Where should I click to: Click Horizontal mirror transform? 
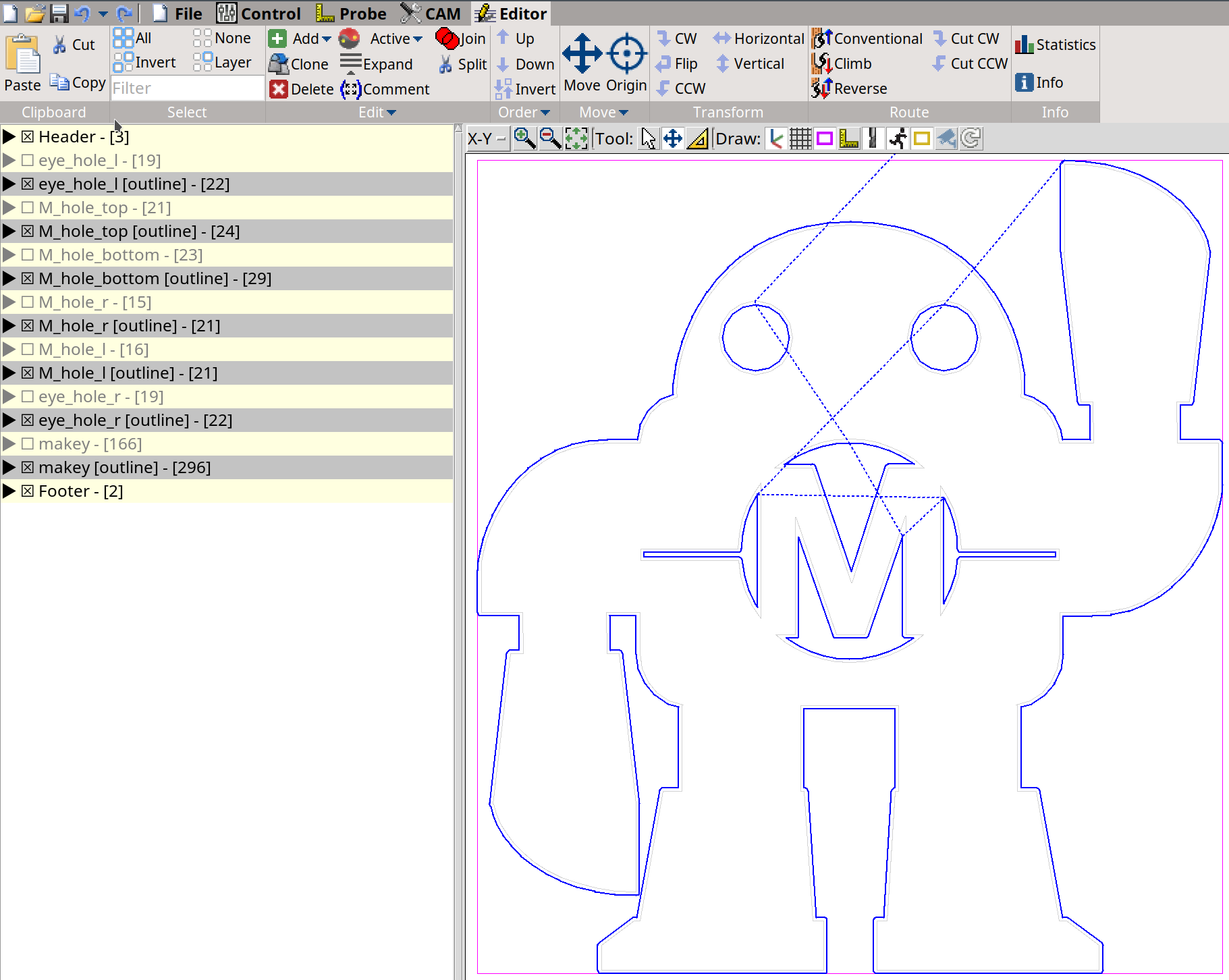tap(759, 38)
